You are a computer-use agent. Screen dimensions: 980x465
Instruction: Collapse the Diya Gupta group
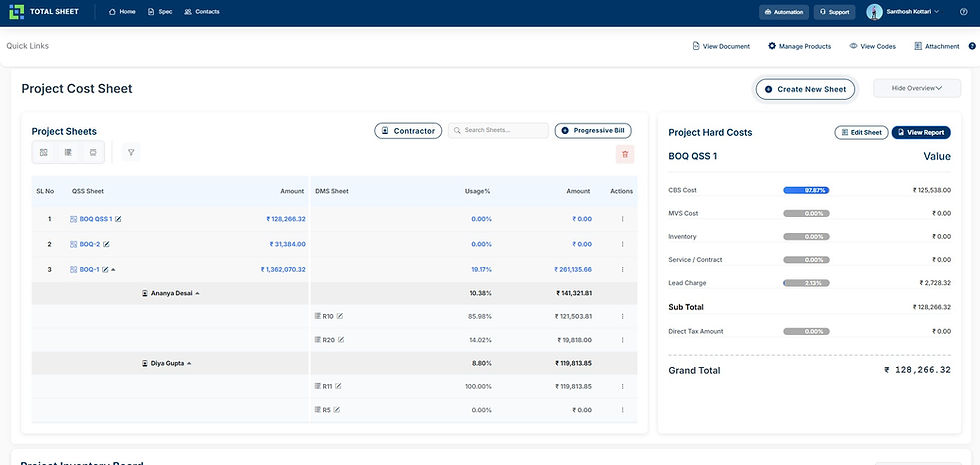click(189, 363)
